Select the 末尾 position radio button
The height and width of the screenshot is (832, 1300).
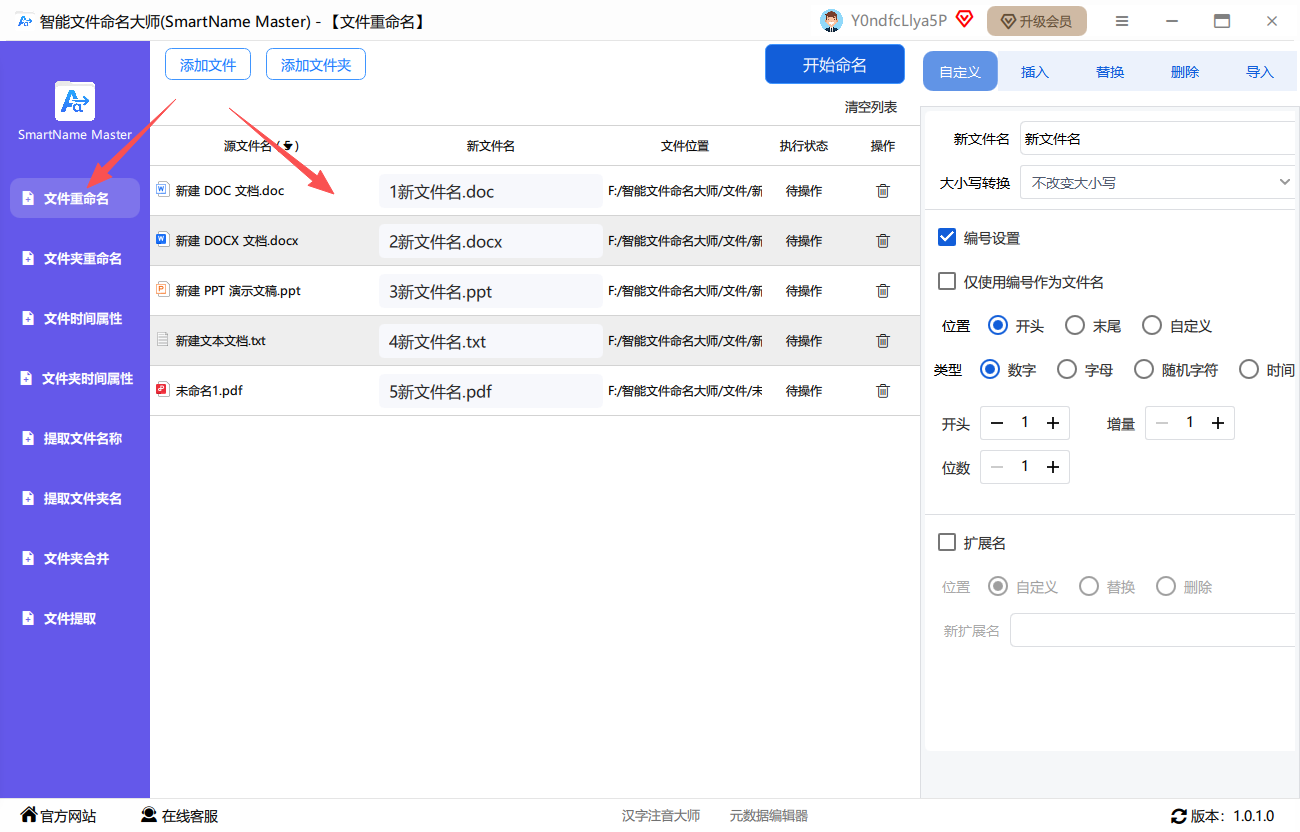(1075, 326)
